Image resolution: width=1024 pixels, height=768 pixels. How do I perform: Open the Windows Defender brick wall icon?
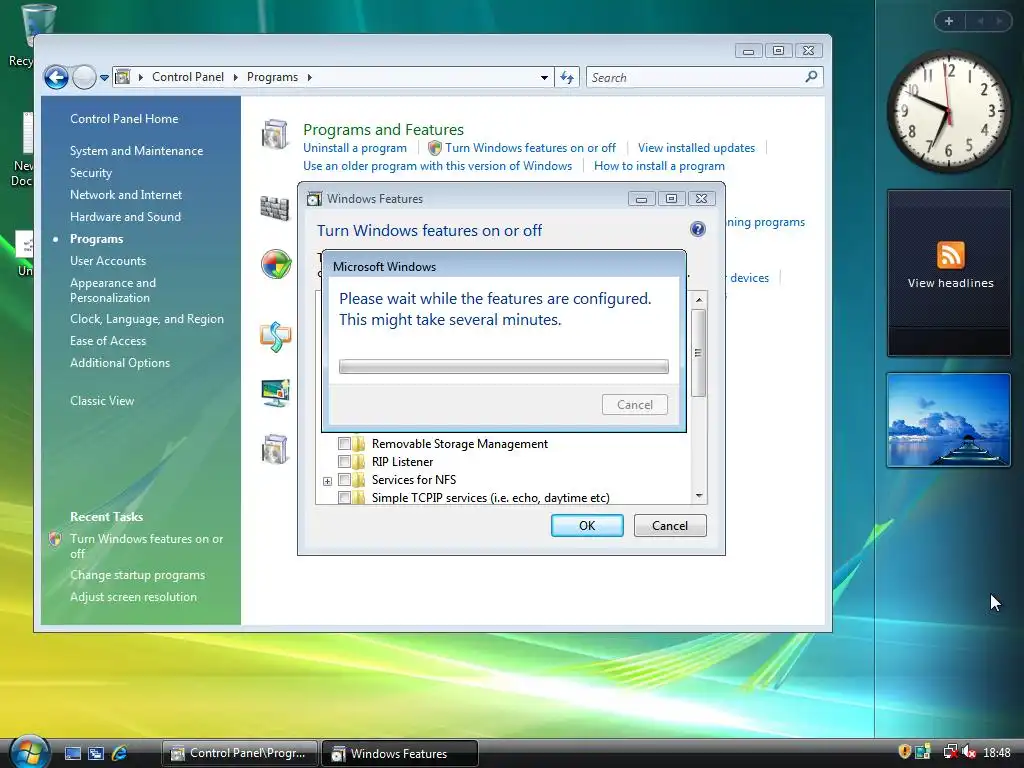click(x=275, y=208)
